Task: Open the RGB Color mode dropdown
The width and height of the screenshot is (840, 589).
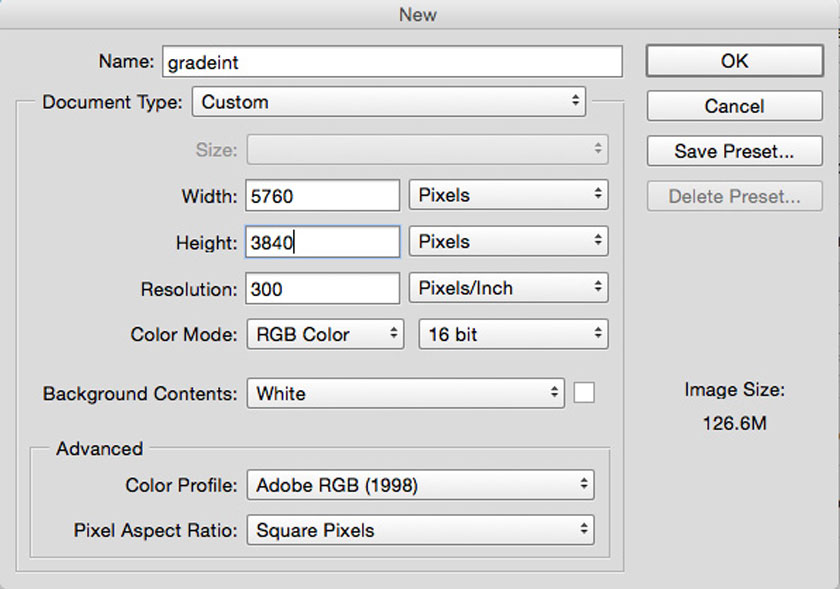Action: pyautogui.click(x=325, y=335)
